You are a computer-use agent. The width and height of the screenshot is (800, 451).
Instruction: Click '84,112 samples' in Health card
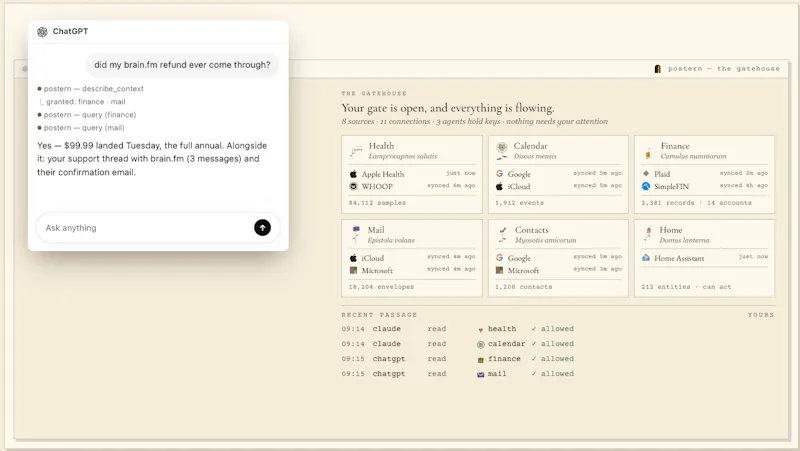377,203
